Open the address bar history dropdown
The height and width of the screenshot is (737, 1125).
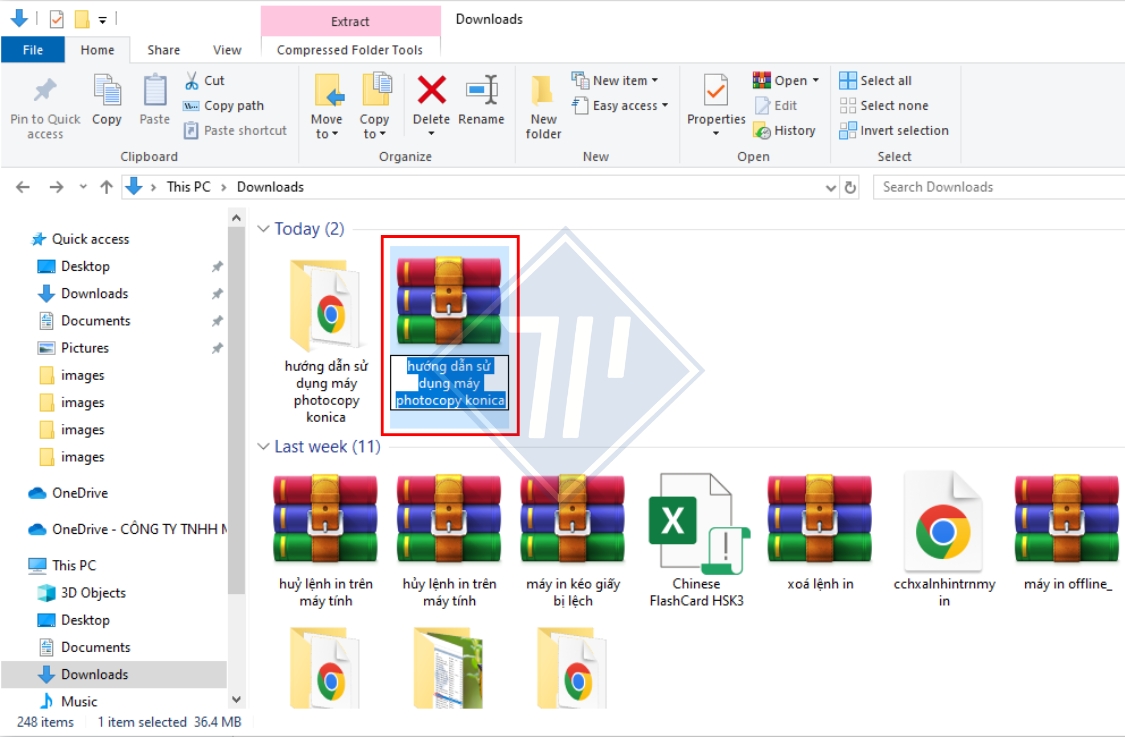click(x=831, y=187)
